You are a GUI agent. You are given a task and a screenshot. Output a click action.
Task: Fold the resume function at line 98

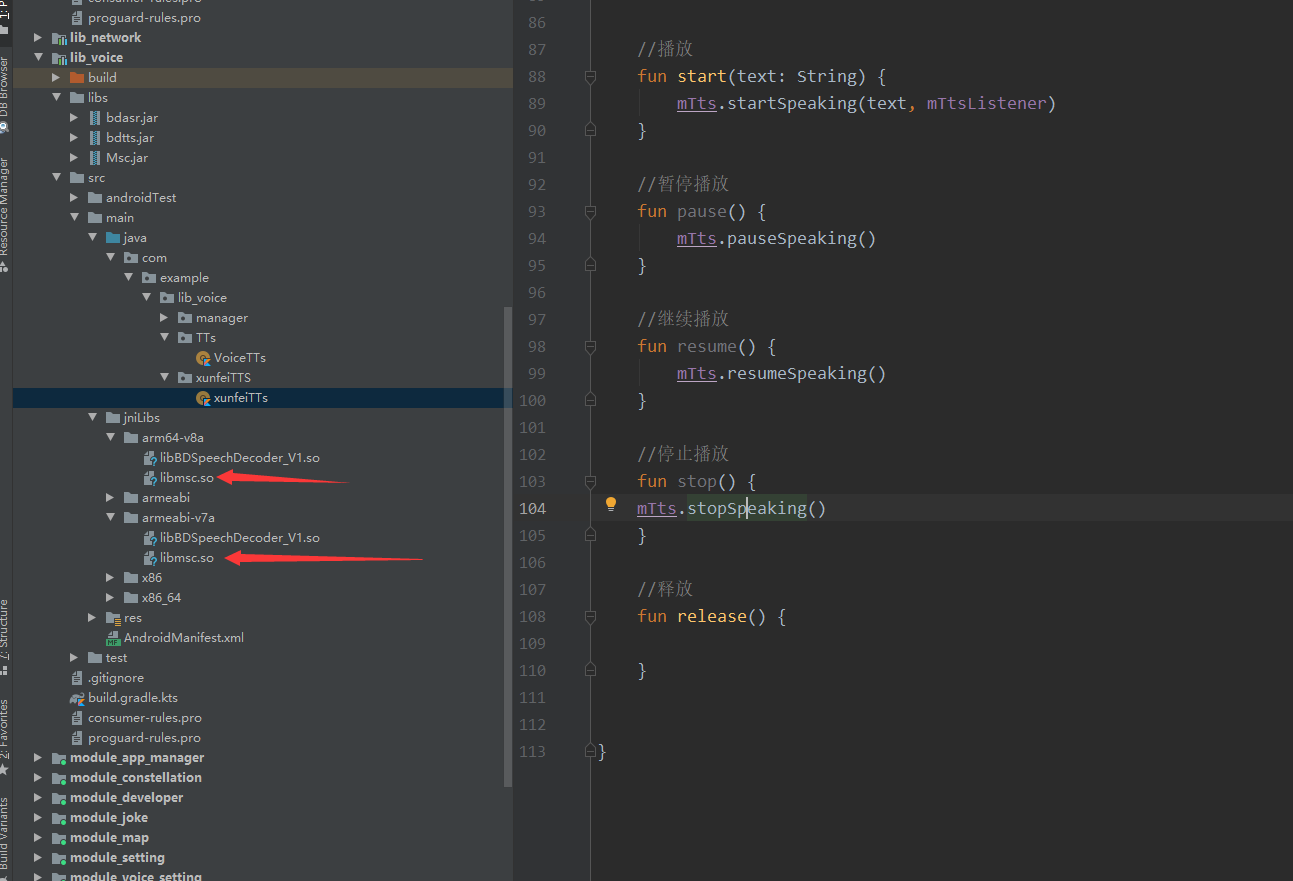coord(590,347)
